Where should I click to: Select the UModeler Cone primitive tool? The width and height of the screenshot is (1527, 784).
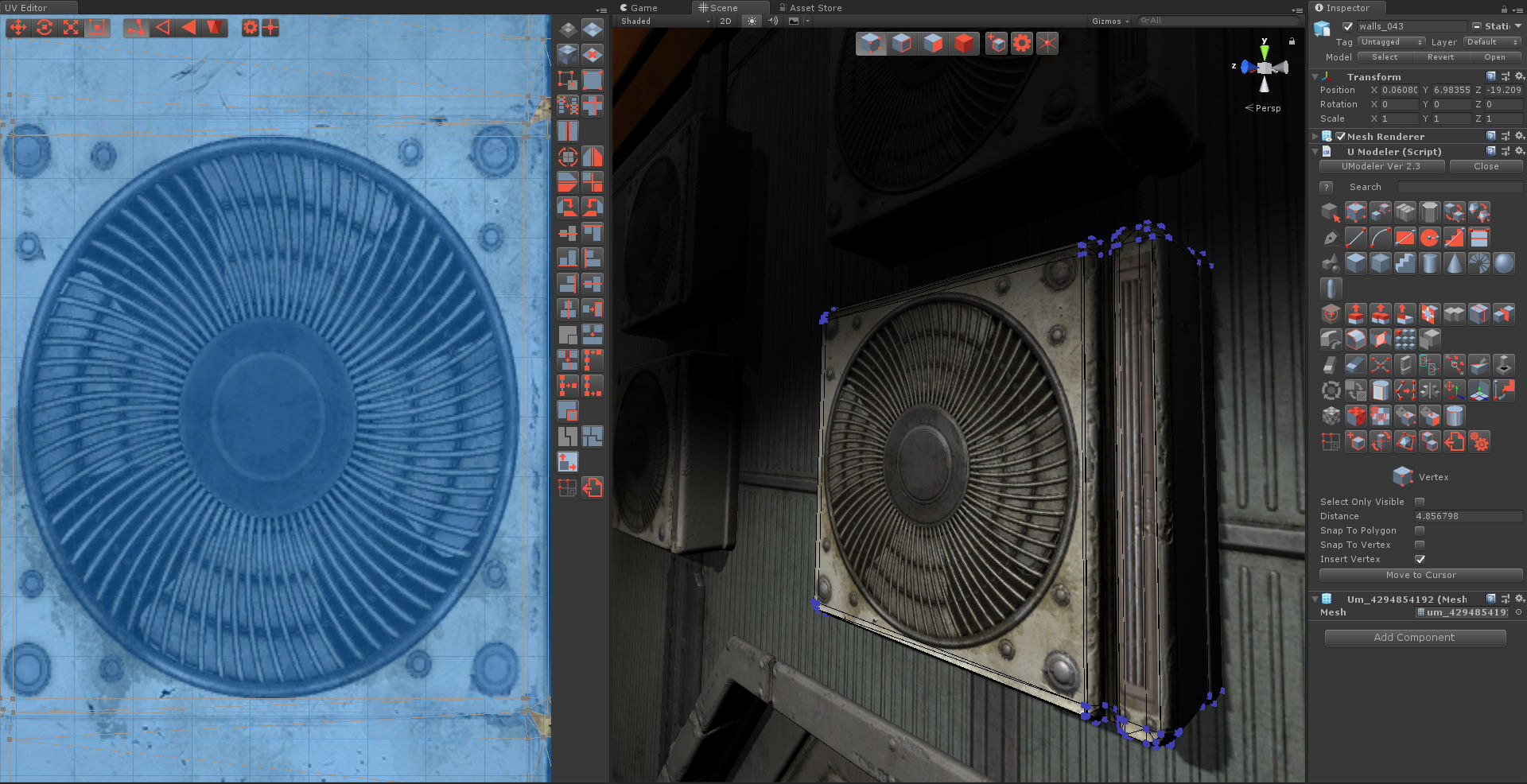coord(1455,262)
